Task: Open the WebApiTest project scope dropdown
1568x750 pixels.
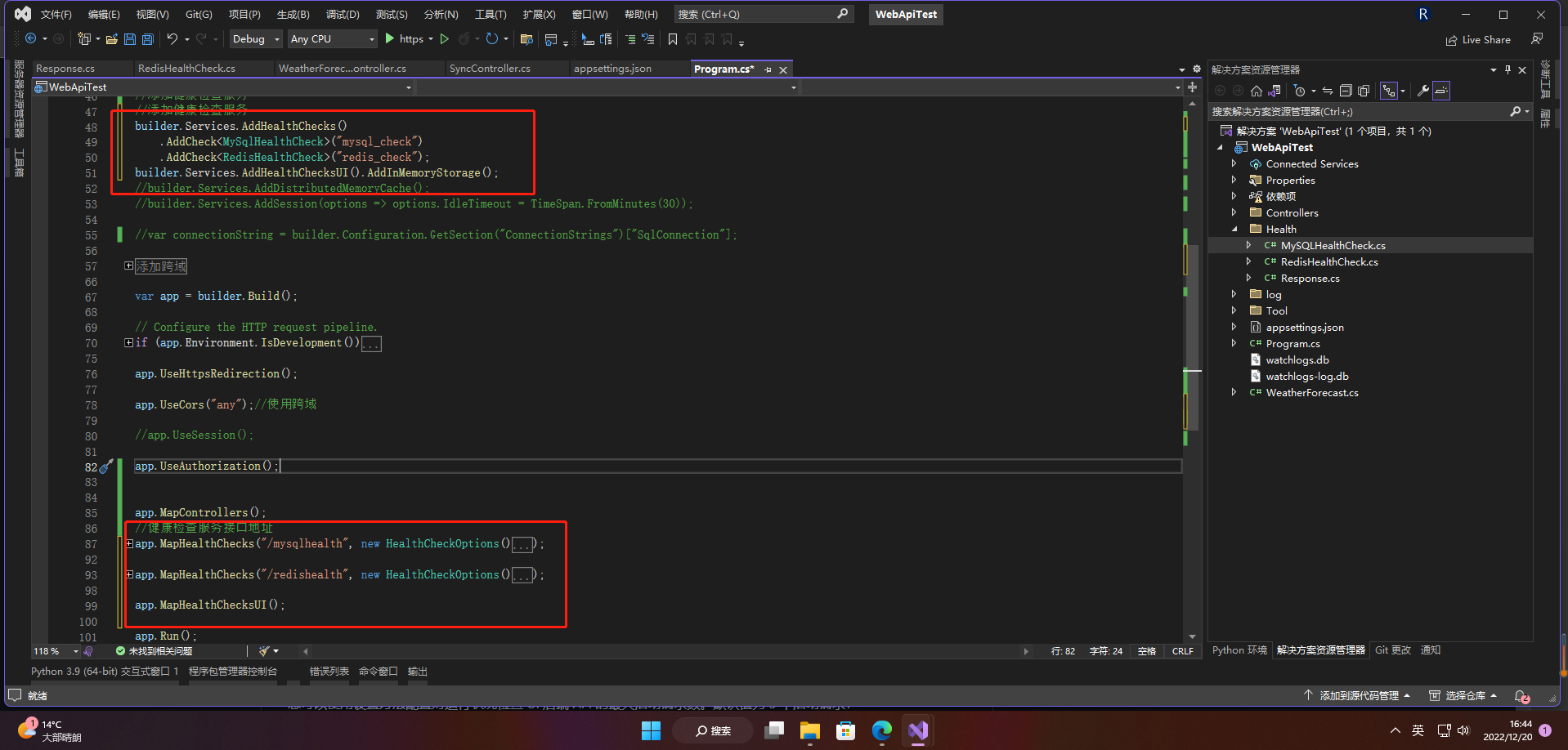Action: (x=224, y=87)
